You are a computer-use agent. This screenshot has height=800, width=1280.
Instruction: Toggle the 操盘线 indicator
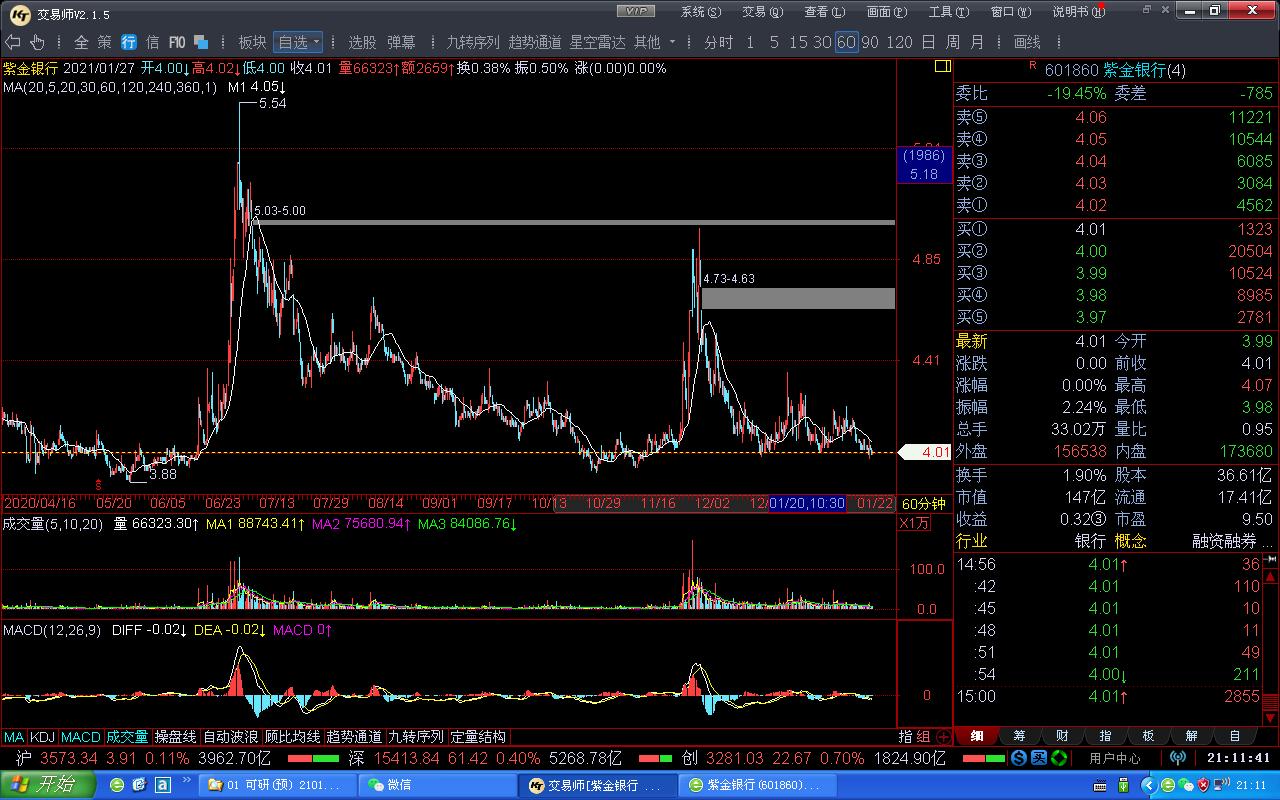click(x=176, y=737)
